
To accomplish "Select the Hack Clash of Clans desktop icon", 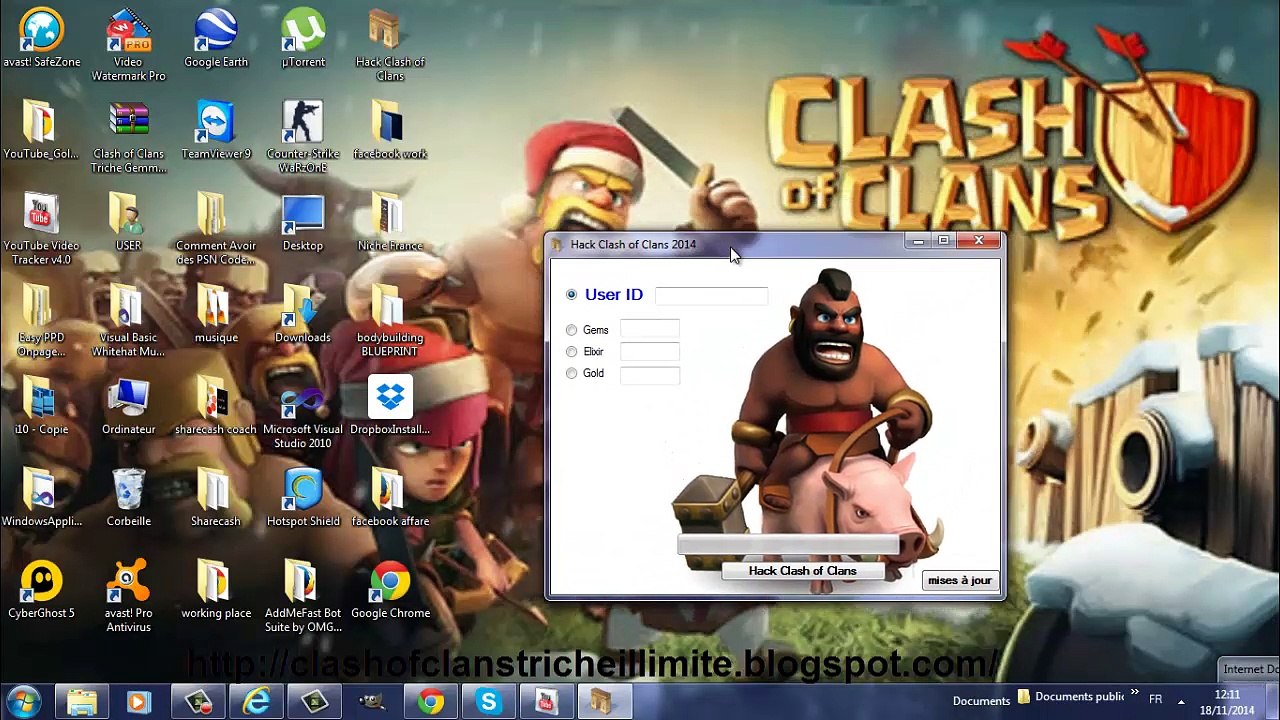I will (x=390, y=46).
